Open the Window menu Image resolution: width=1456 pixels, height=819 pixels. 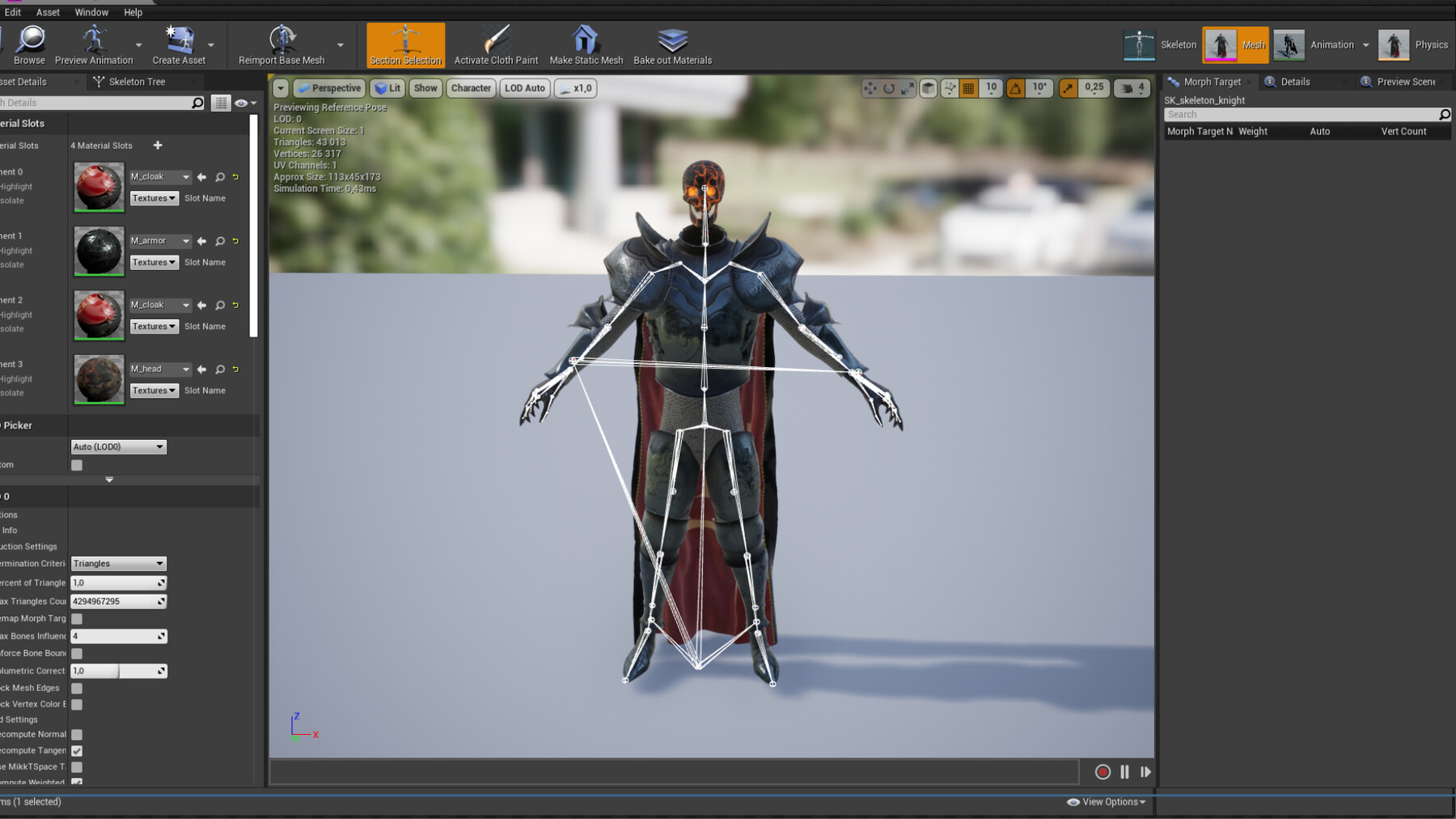(x=91, y=12)
